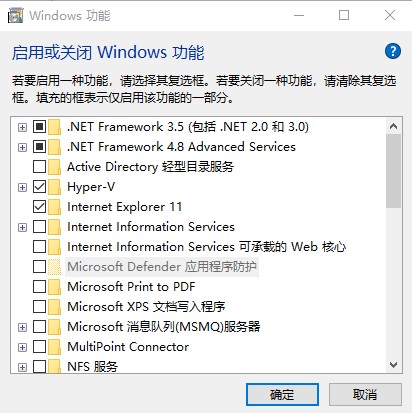Image resolution: width=412 pixels, height=413 pixels.
Task: Disable the Internet Explorer 11 checkbox
Action: coord(39,207)
